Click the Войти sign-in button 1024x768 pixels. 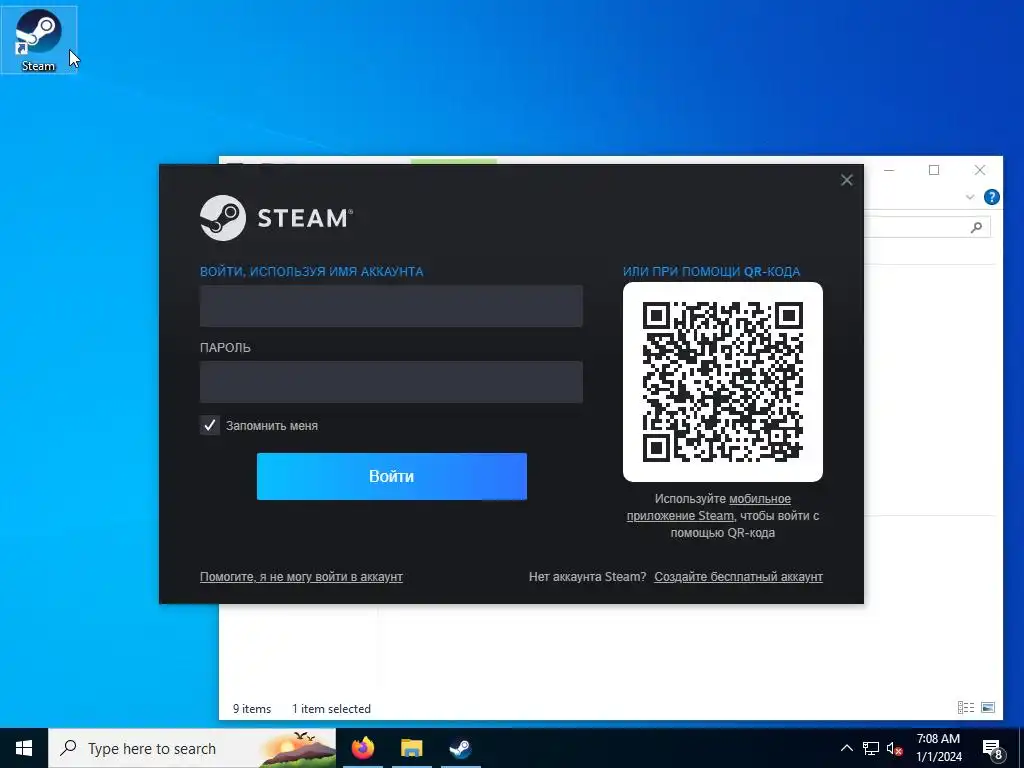[391, 476]
